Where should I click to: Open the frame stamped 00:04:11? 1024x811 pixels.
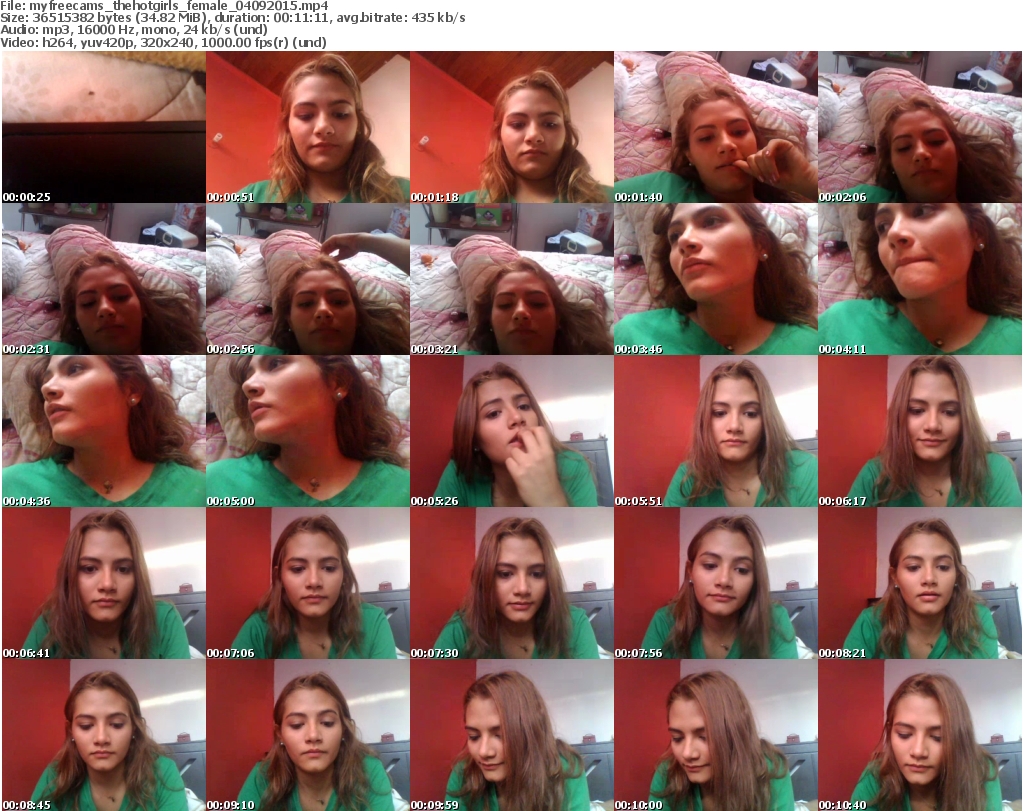(x=920, y=279)
